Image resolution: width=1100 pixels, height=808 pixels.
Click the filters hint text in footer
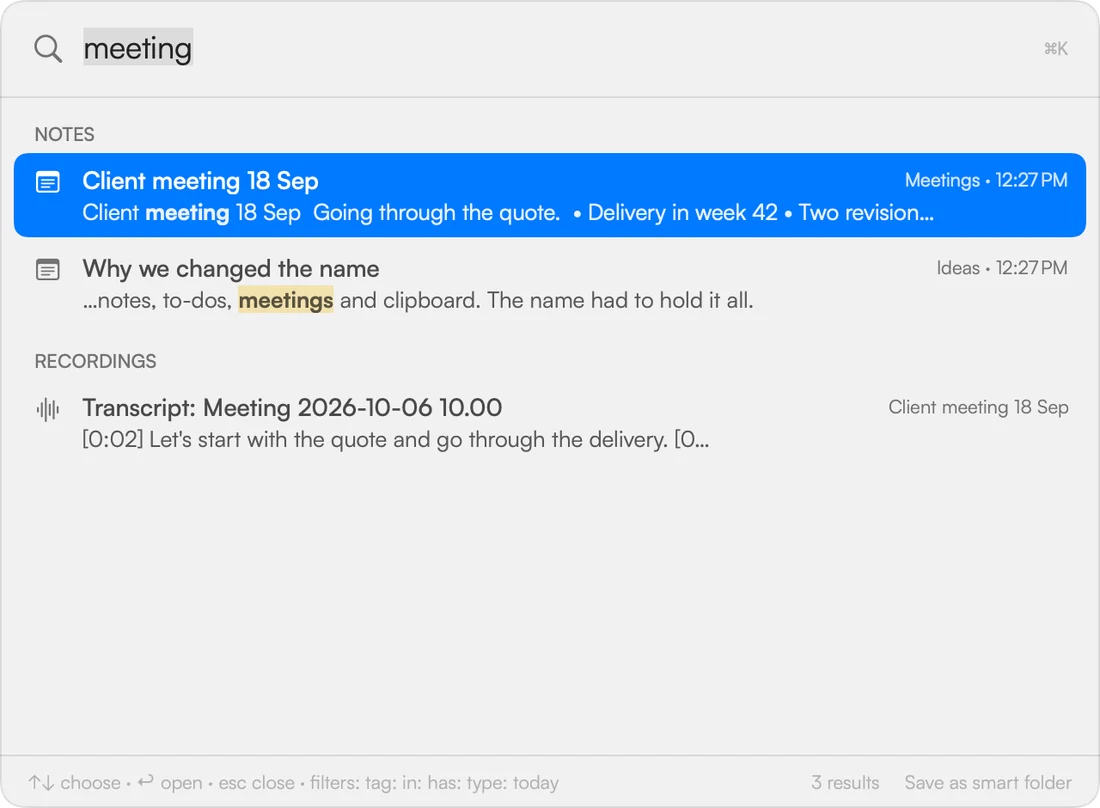pos(434,782)
